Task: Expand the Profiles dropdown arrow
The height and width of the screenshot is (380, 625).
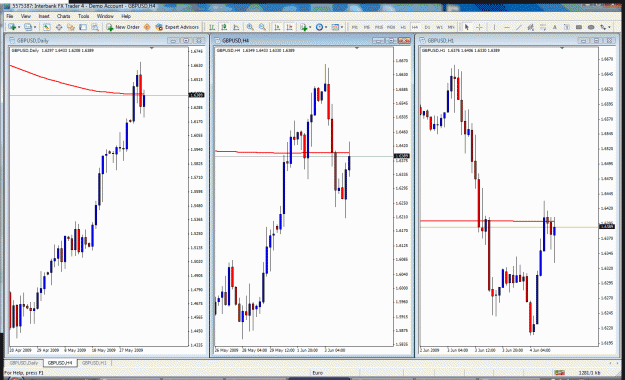Action: click(x=35, y=27)
